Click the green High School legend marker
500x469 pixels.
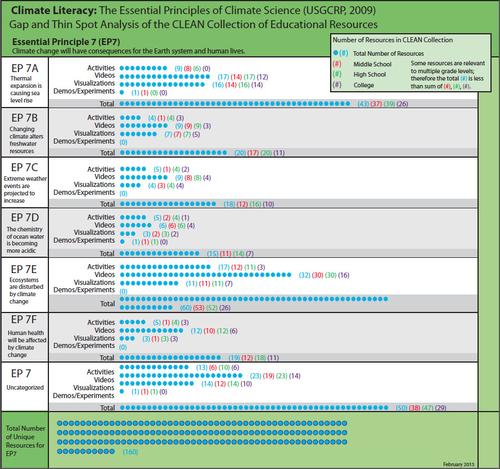(337, 74)
